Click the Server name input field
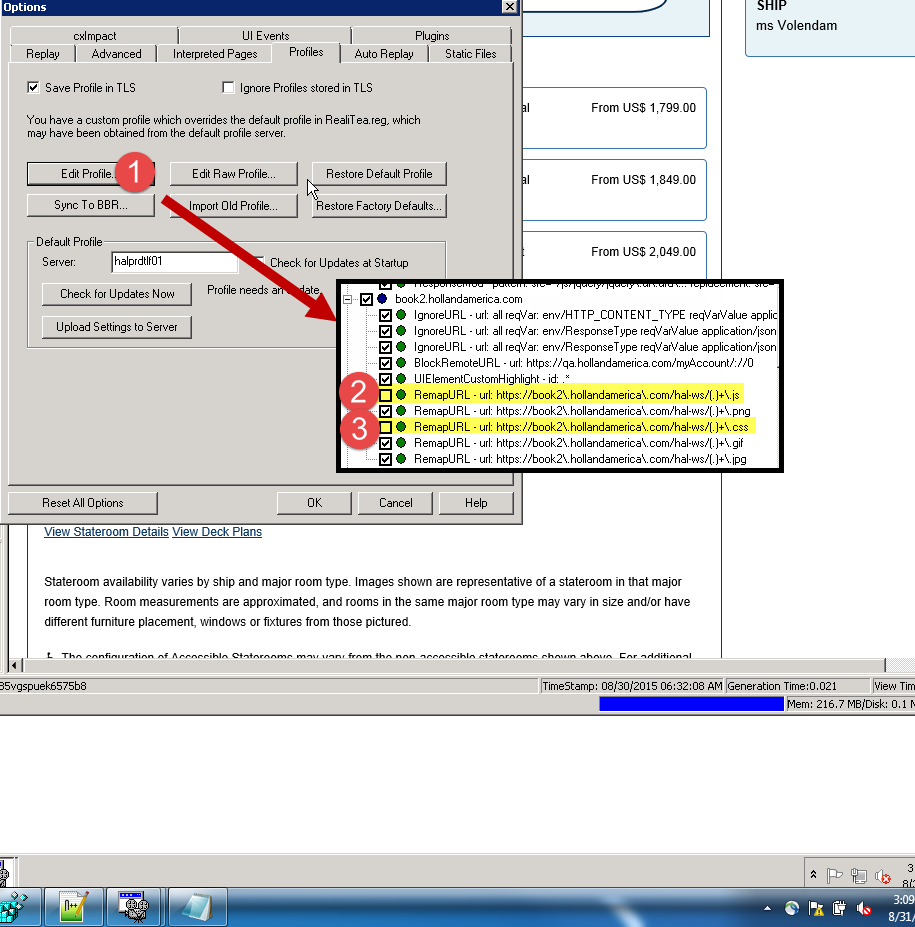This screenshot has width=915, height=927. coord(174,262)
